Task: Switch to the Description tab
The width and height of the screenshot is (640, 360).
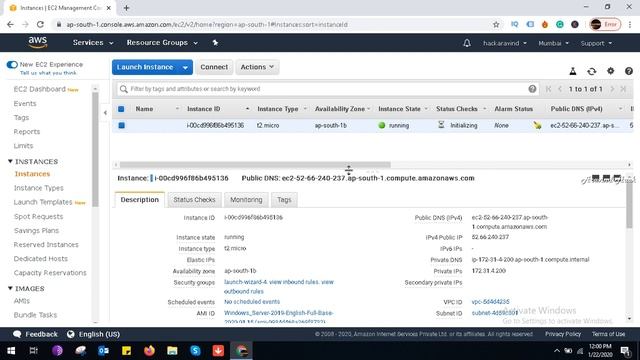Action: tap(140, 200)
